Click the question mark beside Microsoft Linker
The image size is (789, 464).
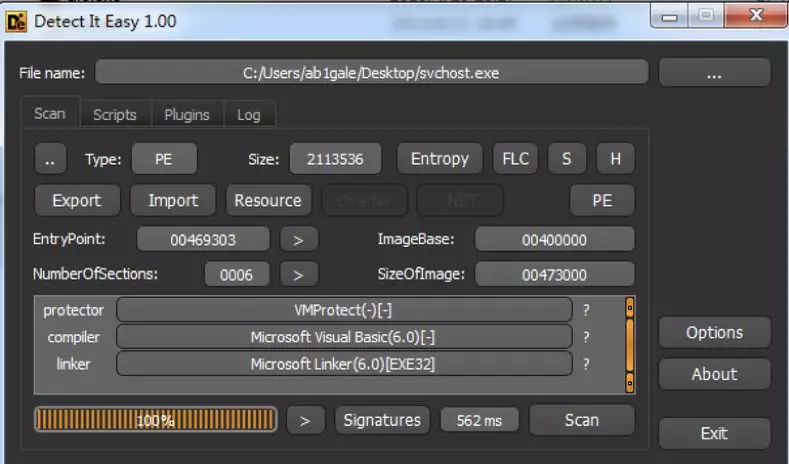click(586, 364)
